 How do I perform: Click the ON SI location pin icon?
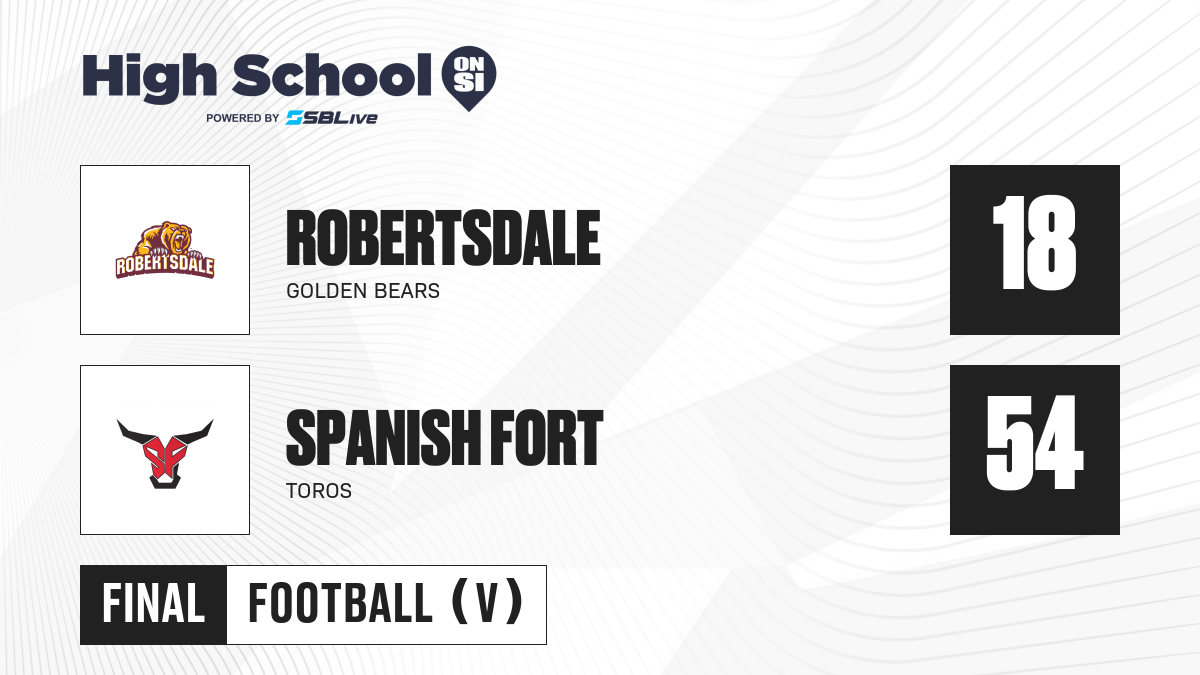tap(469, 77)
